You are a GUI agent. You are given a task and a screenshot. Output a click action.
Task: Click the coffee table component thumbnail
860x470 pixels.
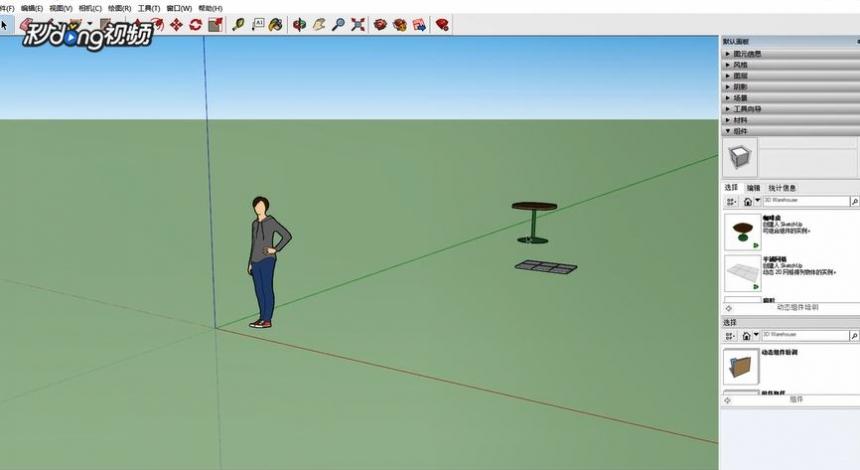(743, 231)
